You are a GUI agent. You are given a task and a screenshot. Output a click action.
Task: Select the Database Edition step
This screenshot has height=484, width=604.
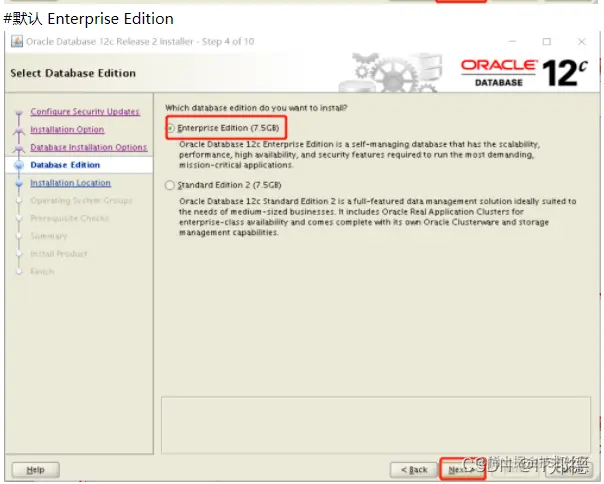pos(65,165)
